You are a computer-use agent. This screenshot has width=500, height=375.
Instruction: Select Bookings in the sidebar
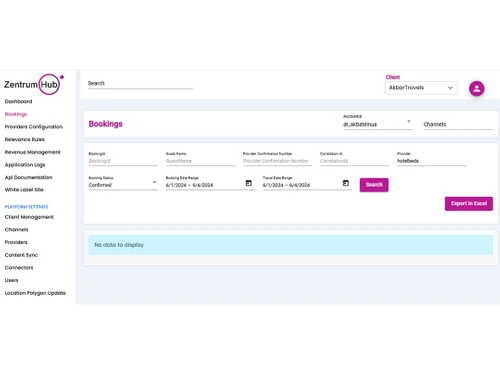[x=16, y=114]
